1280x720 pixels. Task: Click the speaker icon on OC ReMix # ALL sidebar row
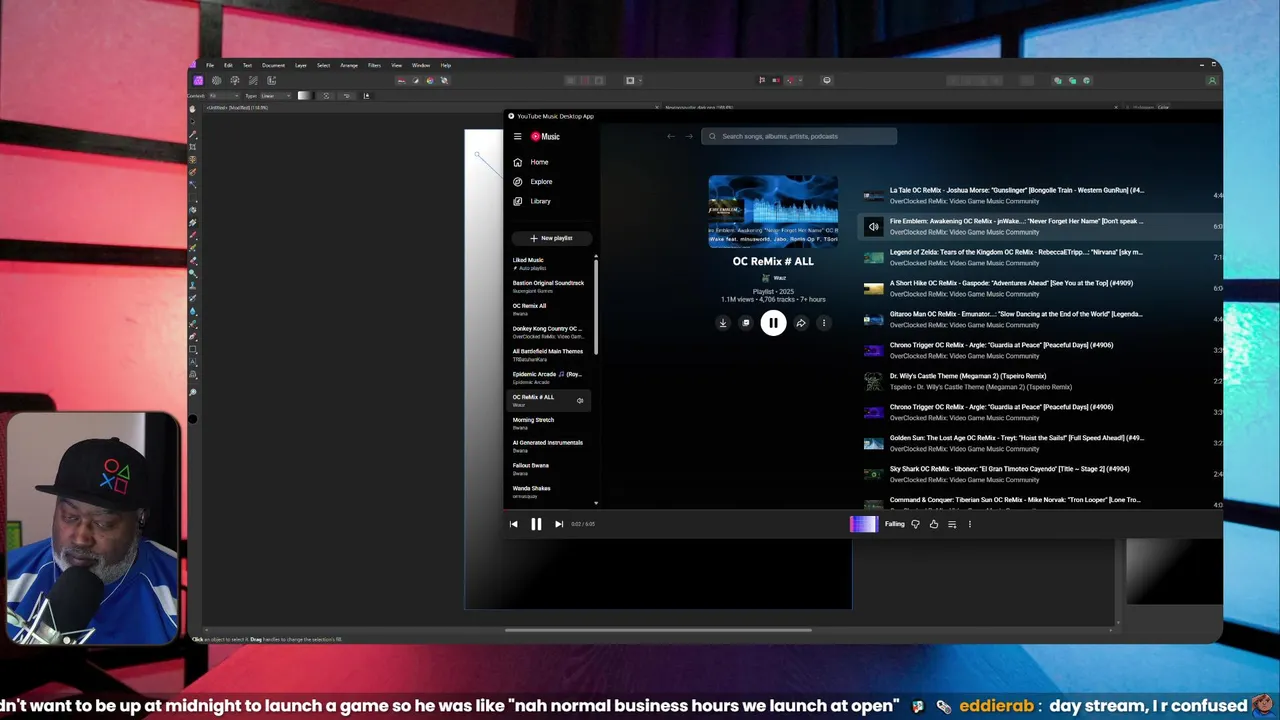coord(580,401)
